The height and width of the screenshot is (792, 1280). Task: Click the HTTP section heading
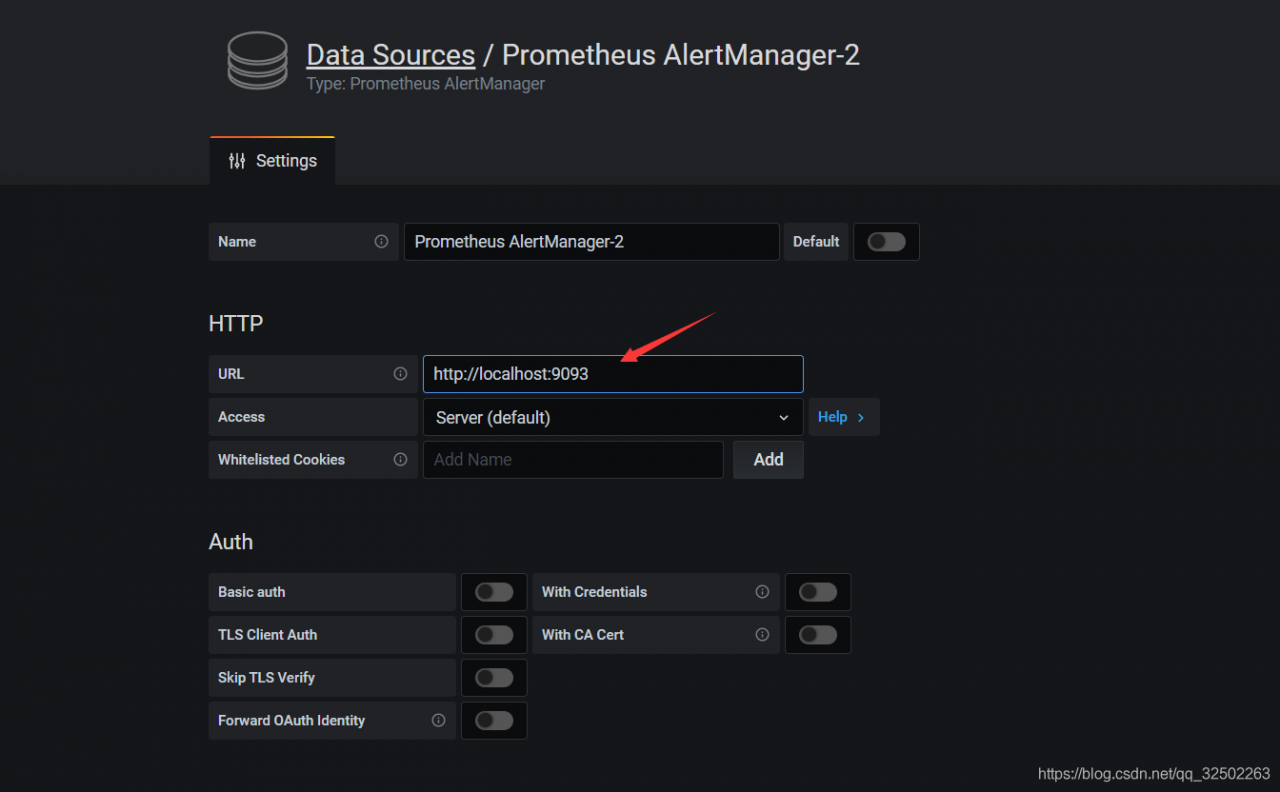pyautogui.click(x=236, y=324)
